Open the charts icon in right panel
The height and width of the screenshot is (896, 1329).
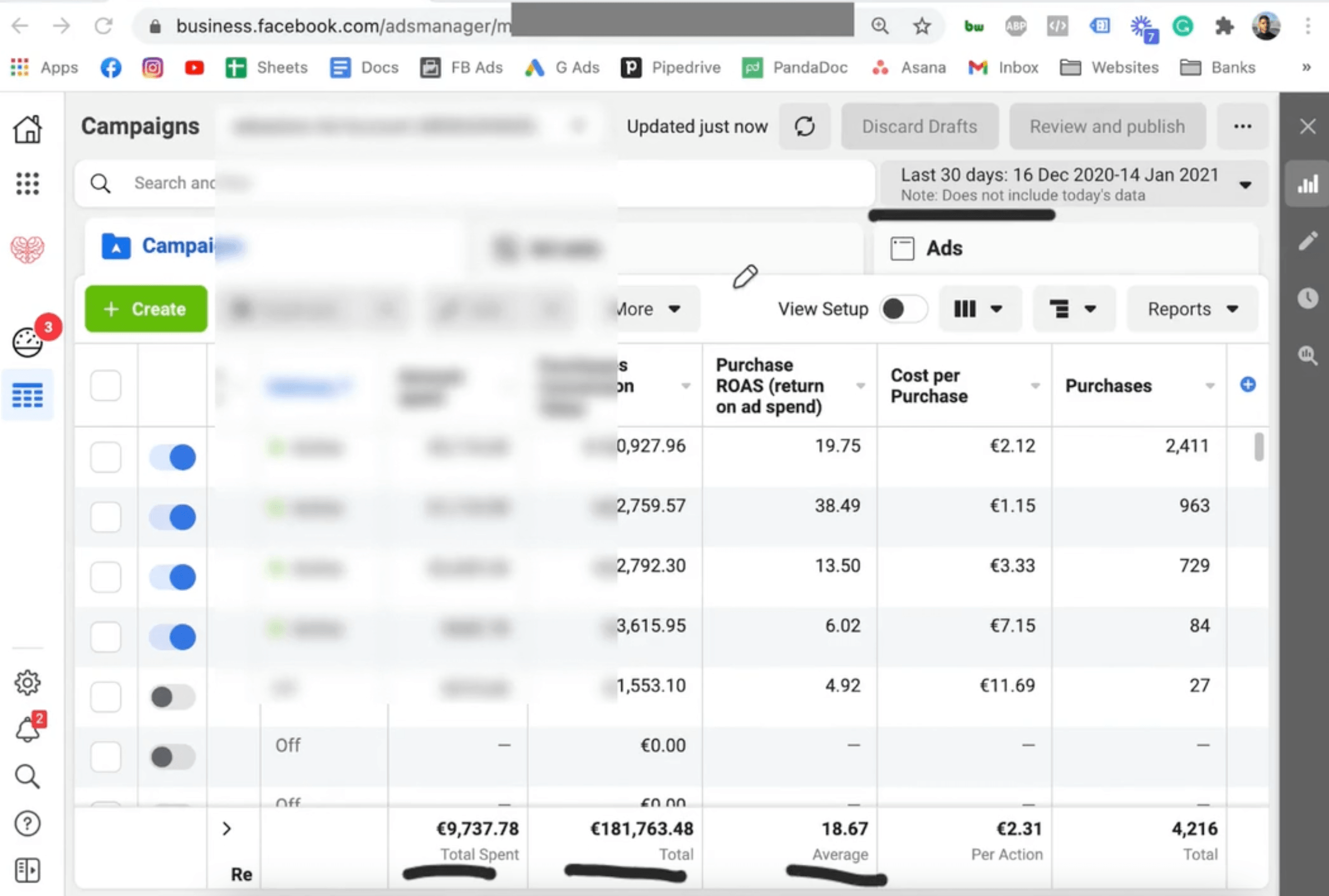1307,184
